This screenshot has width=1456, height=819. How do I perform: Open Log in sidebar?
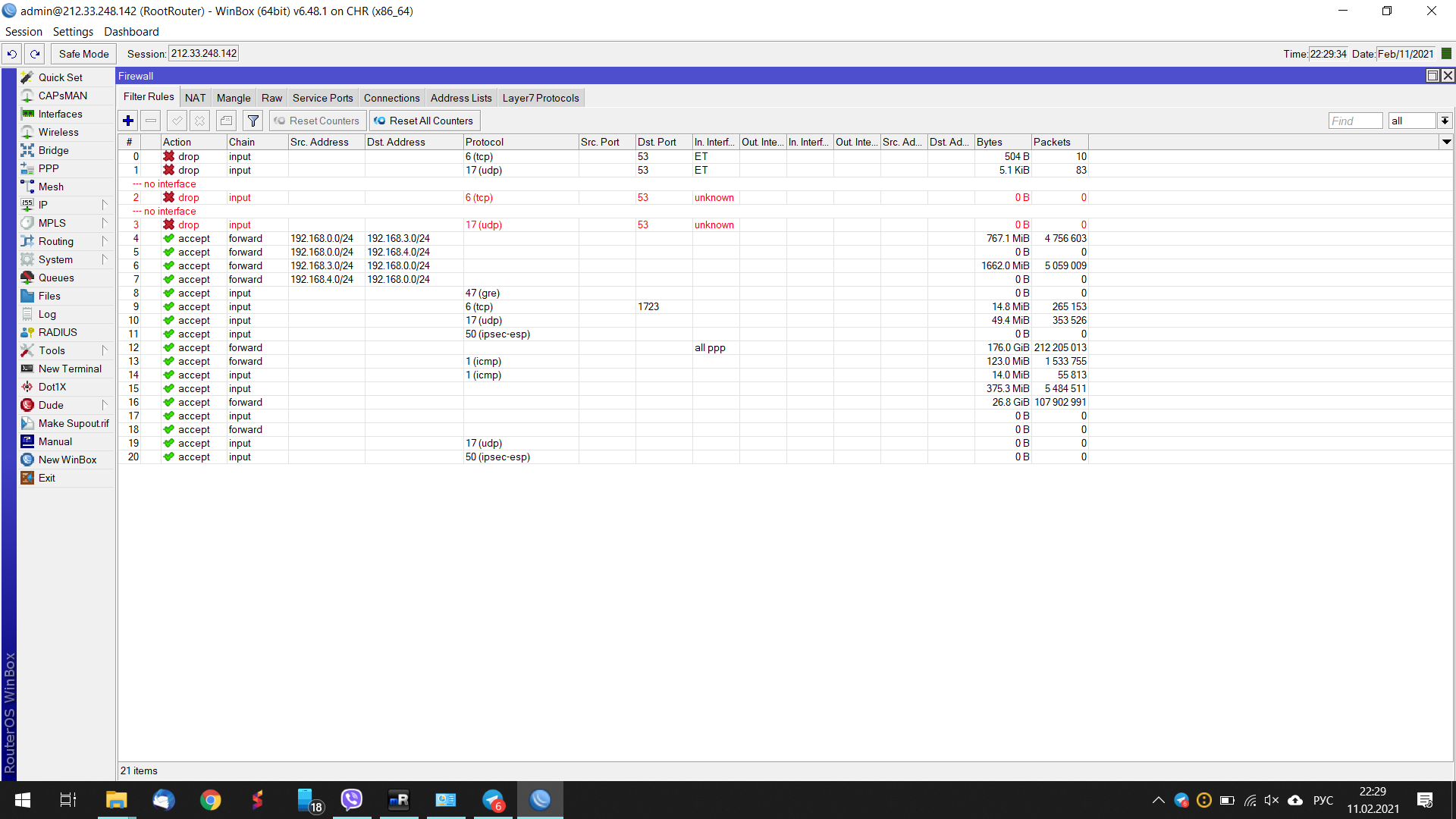coord(47,314)
